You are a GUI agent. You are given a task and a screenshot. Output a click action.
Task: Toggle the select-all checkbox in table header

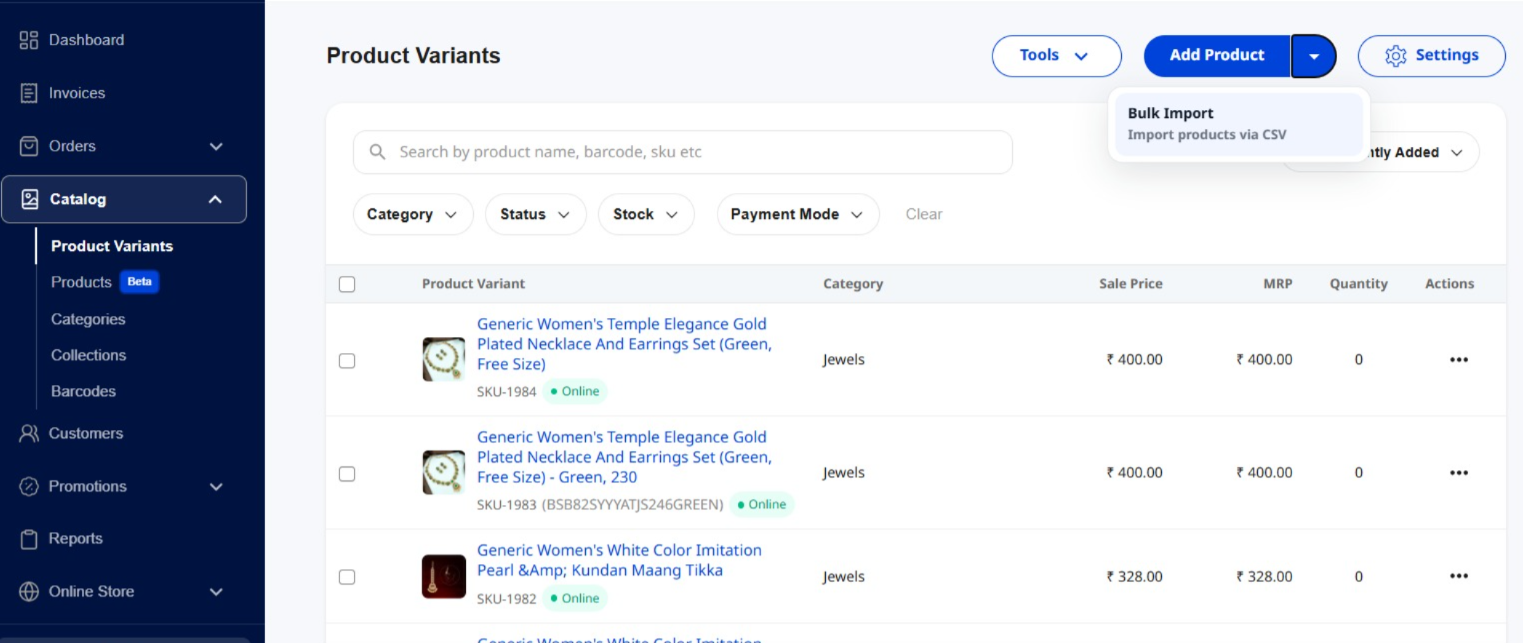pos(347,284)
